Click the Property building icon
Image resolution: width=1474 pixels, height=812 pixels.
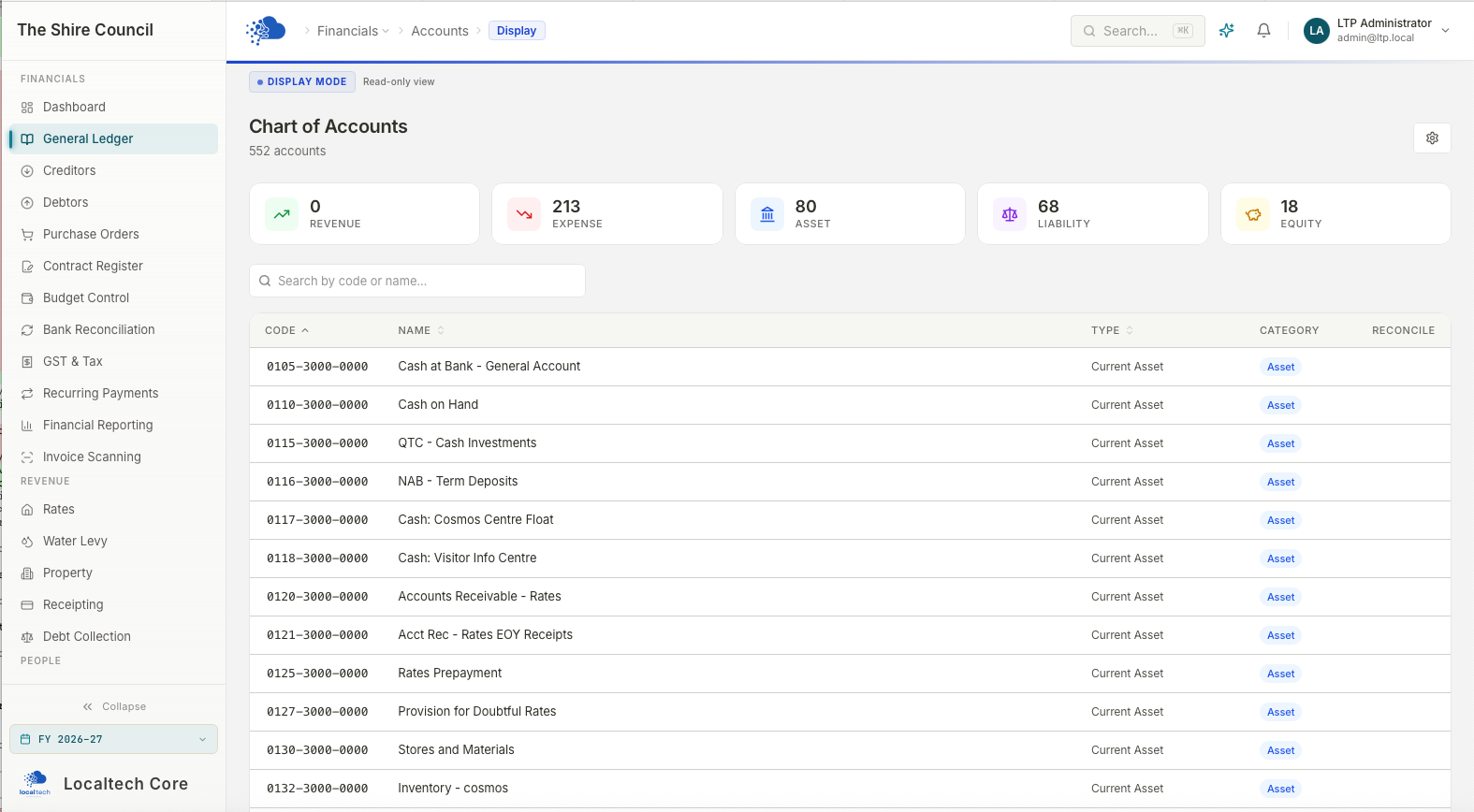[x=27, y=573]
